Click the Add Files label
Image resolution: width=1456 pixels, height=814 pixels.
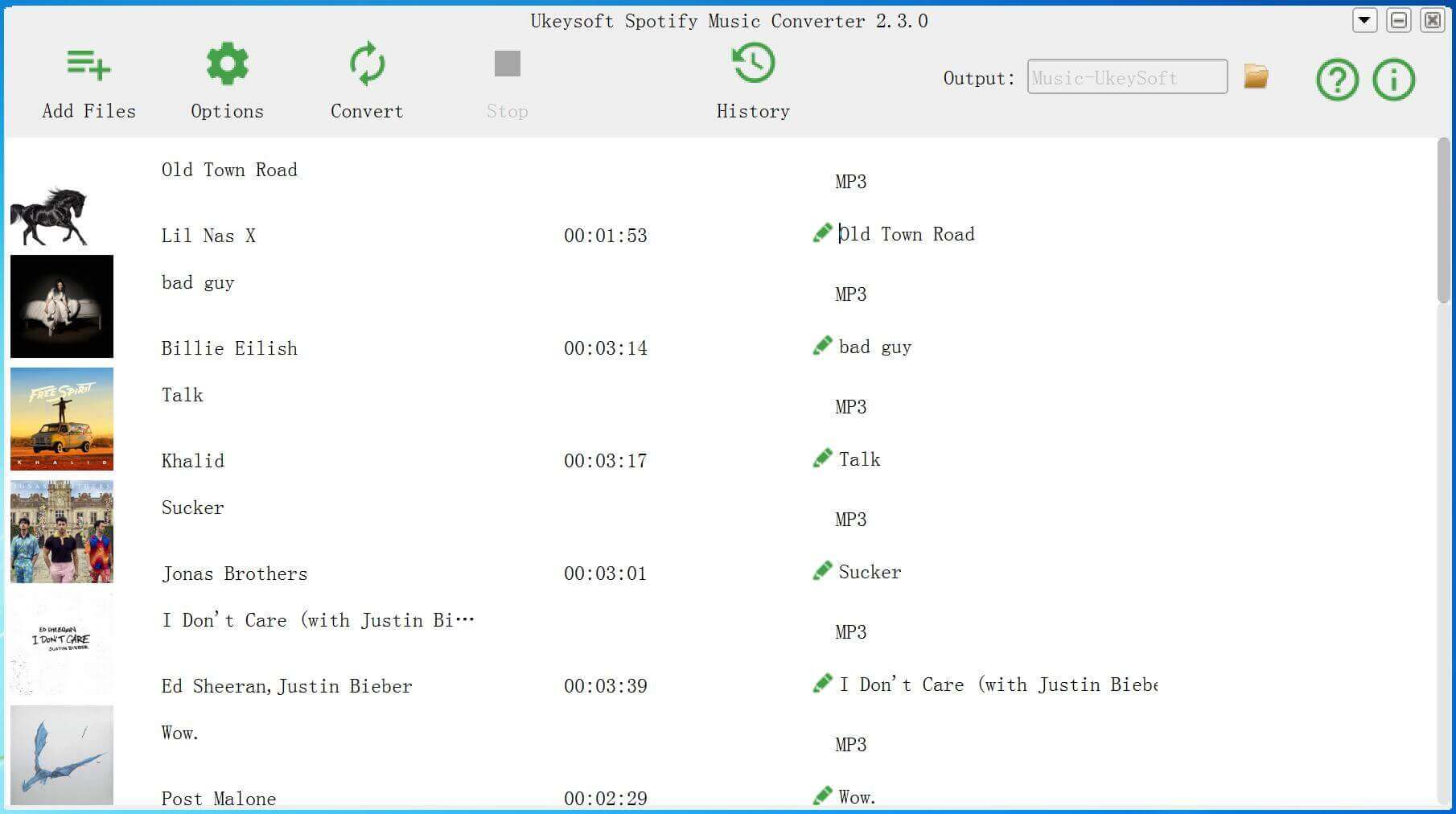88,111
